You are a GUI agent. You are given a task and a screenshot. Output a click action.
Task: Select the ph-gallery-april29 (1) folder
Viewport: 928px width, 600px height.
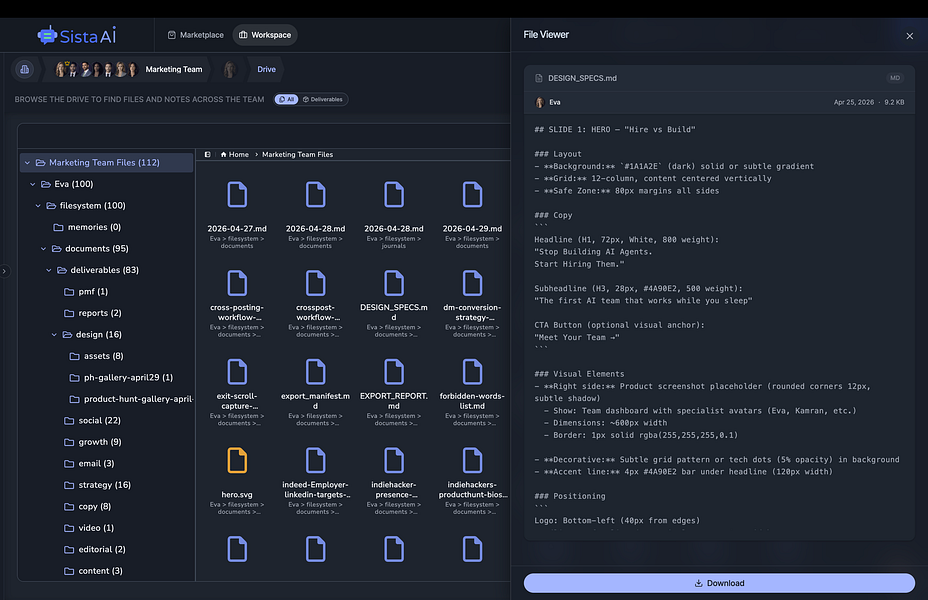[x=121, y=377]
